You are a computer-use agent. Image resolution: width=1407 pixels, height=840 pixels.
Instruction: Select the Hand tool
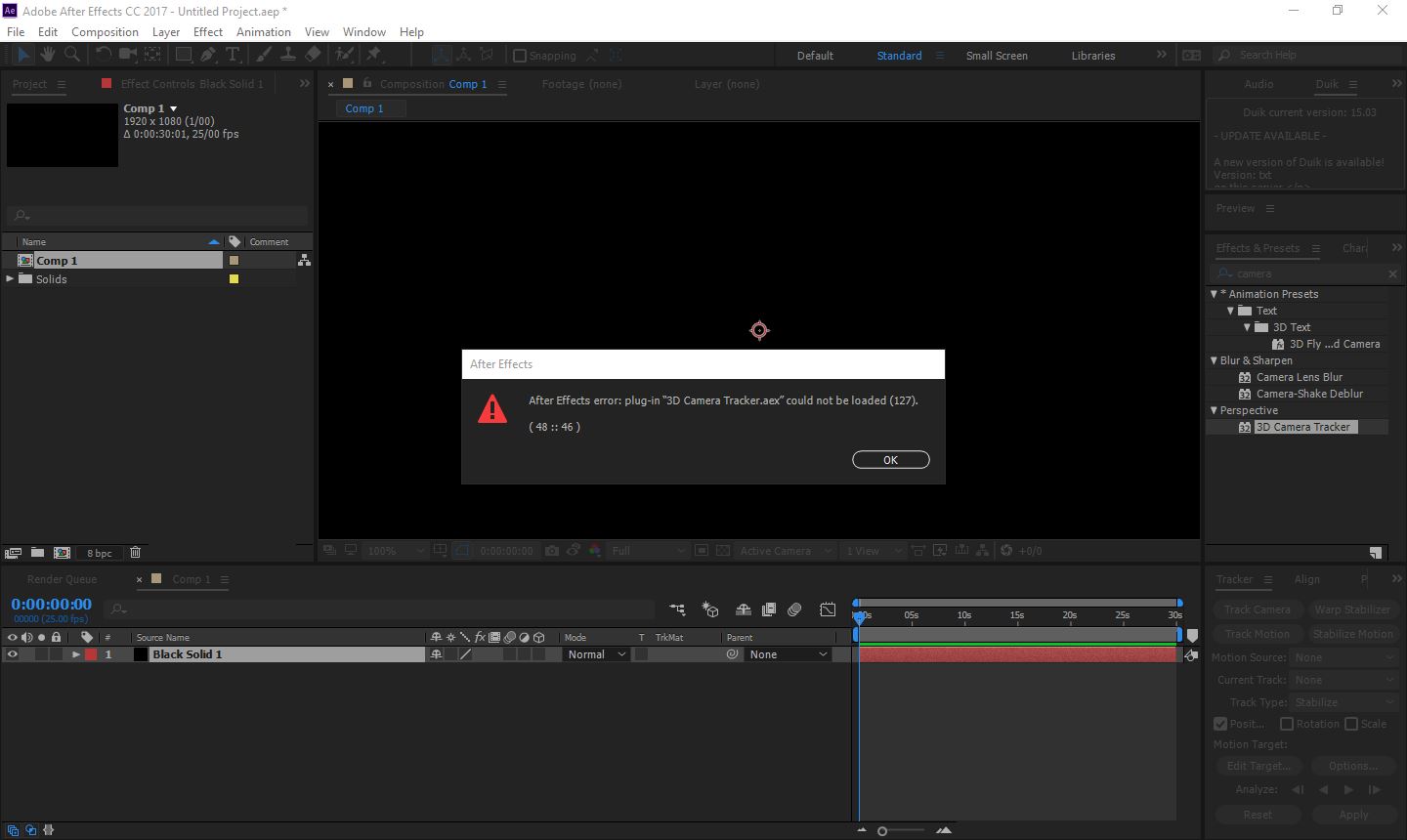coord(47,55)
